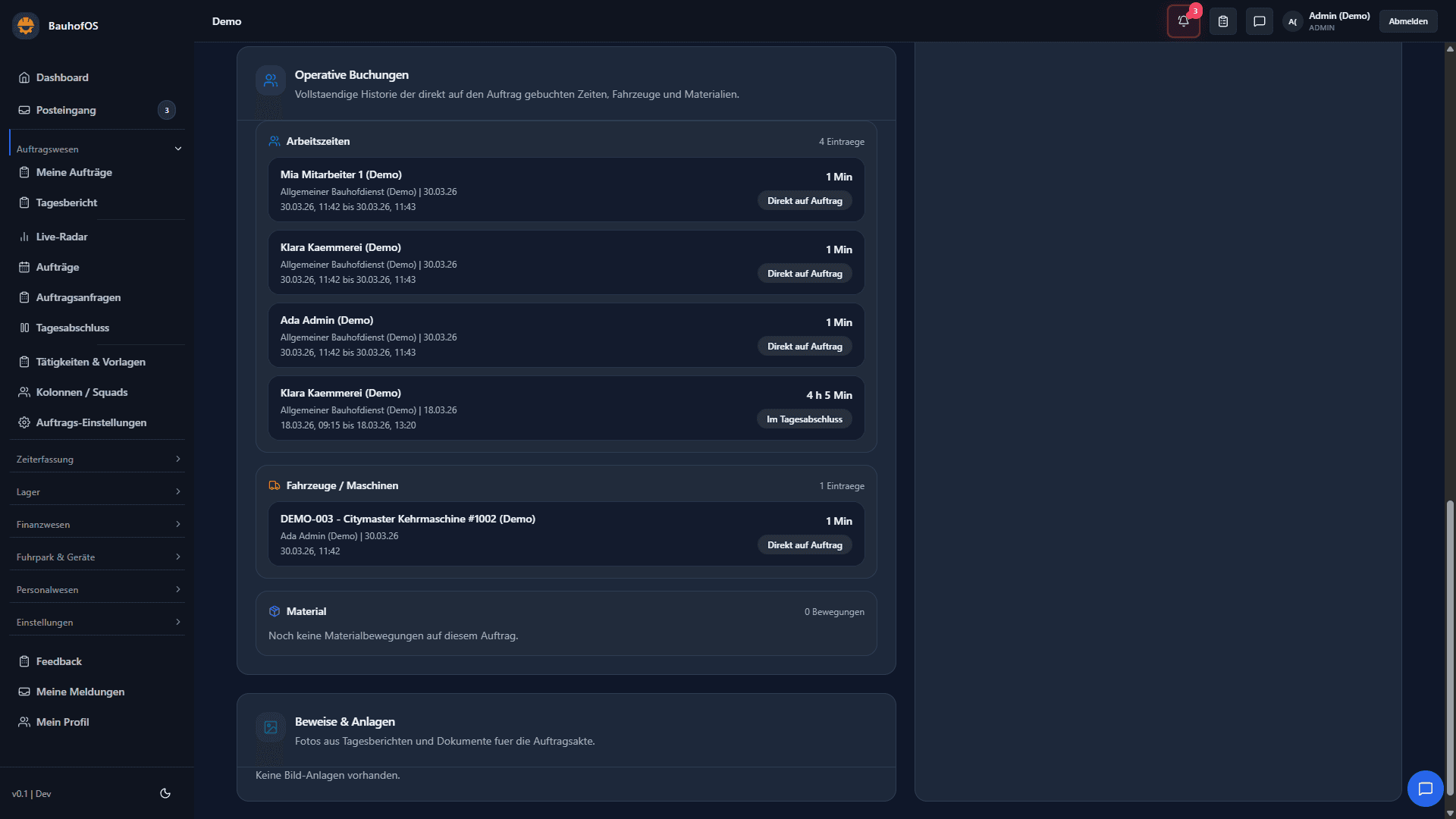Open the Dashboard menu item
The height and width of the screenshot is (819, 1456).
[62, 77]
